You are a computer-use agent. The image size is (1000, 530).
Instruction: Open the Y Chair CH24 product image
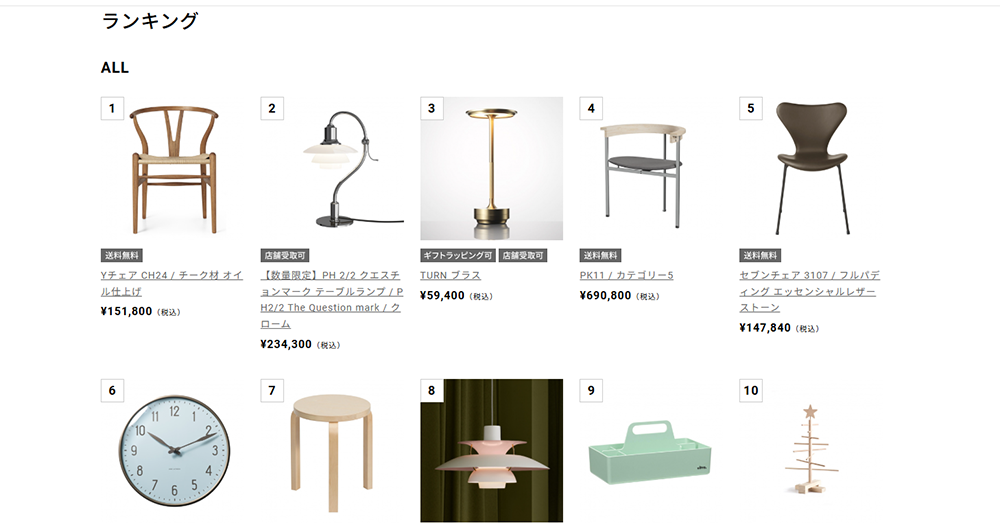pyautogui.click(x=172, y=168)
